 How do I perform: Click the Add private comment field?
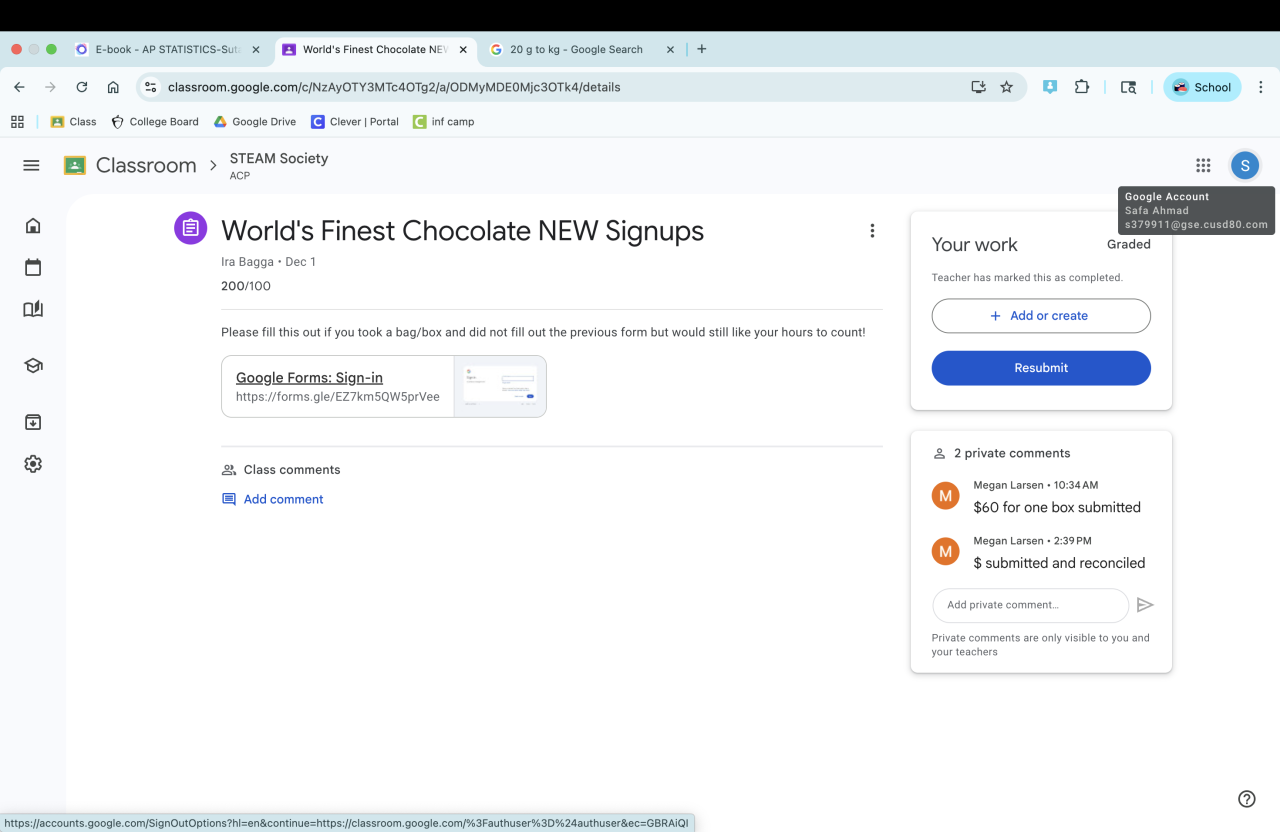[1030, 605]
